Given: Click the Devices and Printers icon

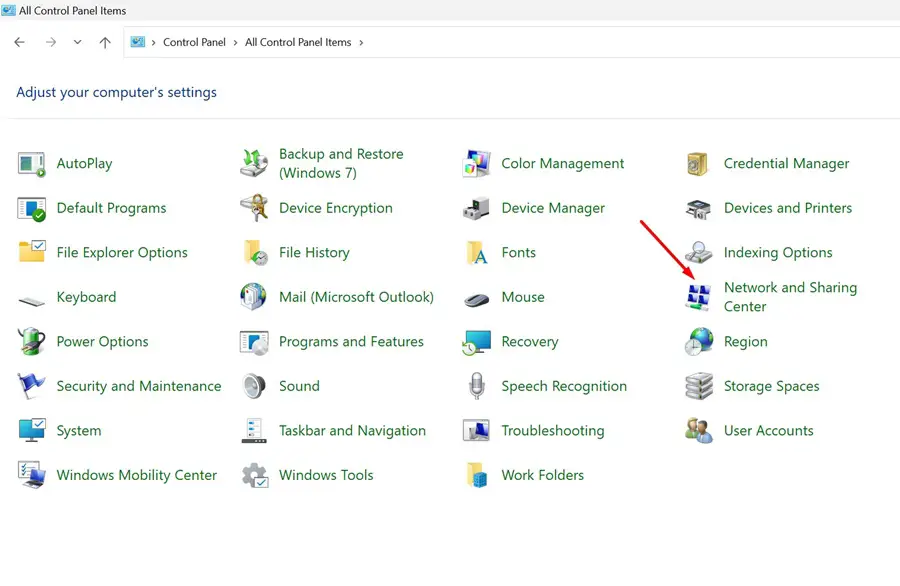Looking at the screenshot, I should click(x=699, y=209).
